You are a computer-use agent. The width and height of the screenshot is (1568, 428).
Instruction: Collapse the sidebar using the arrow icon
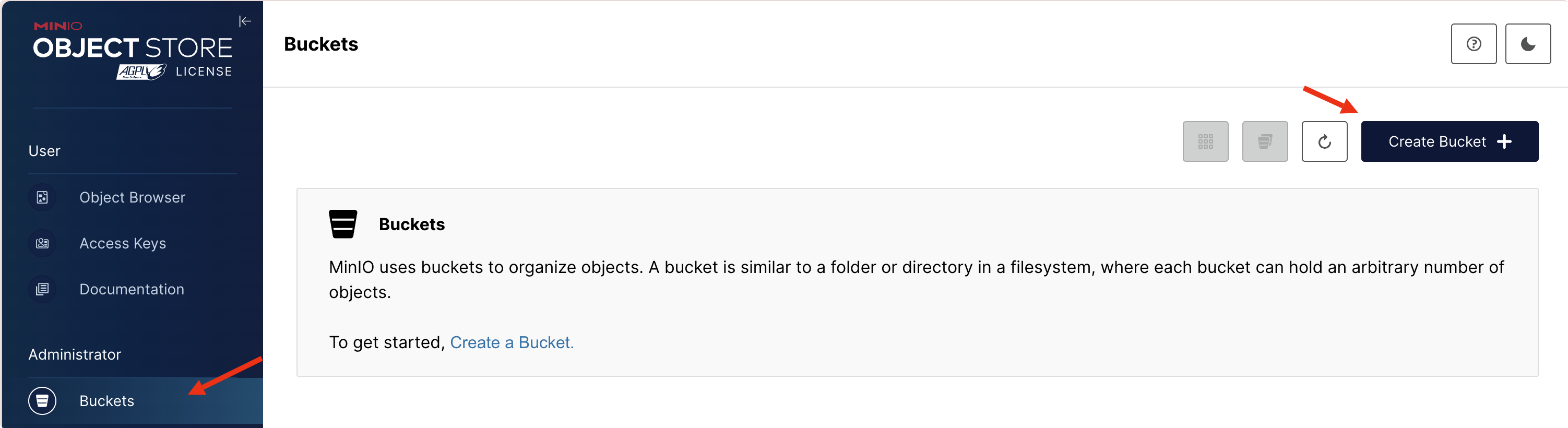pyautogui.click(x=245, y=21)
